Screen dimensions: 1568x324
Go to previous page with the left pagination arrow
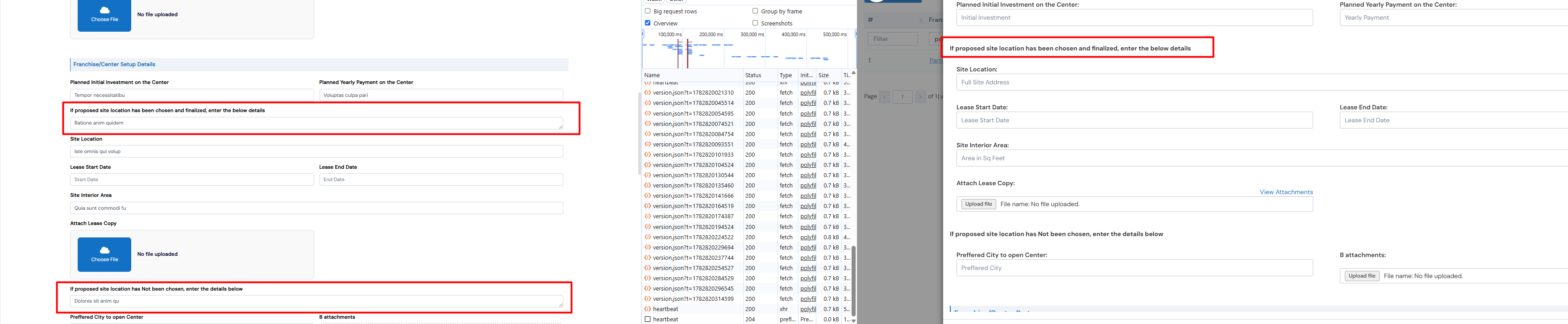coord(885,97)
